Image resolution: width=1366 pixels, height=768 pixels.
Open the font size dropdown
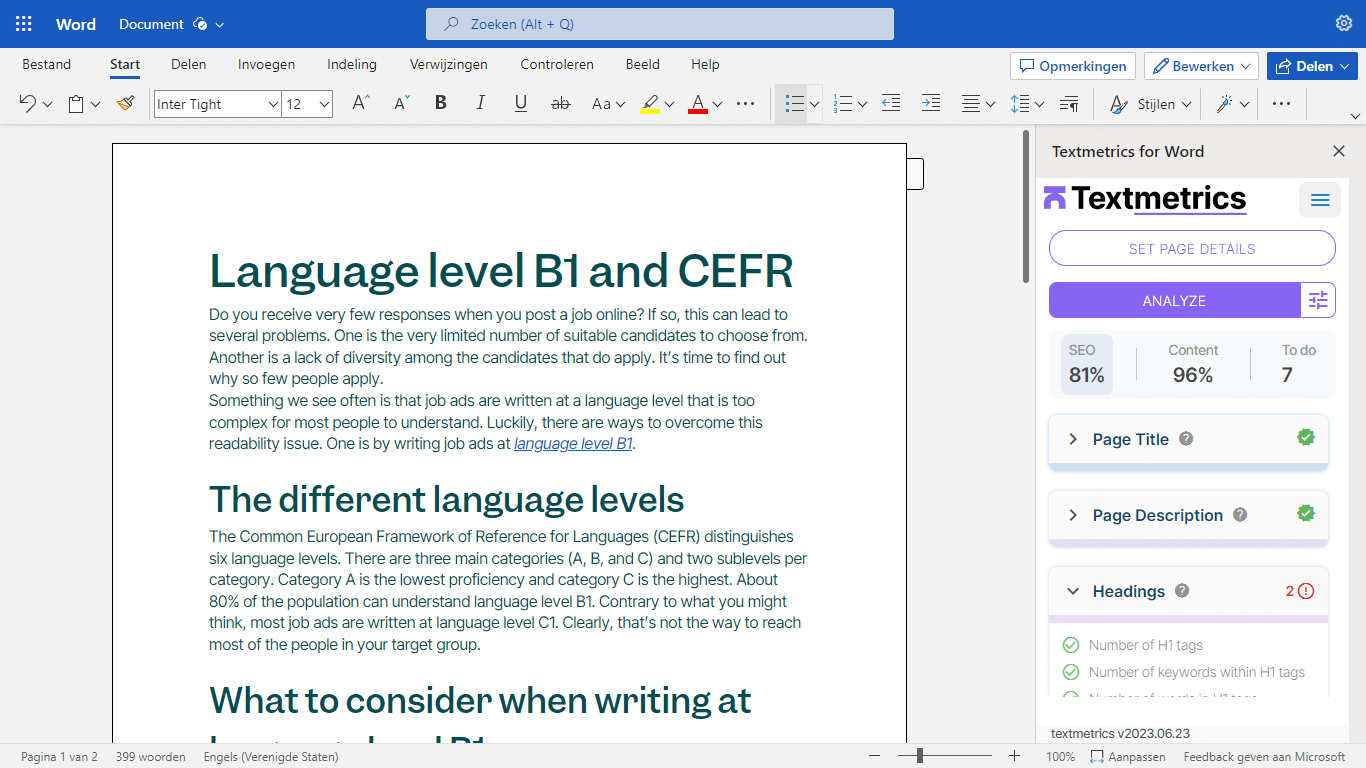323,103
